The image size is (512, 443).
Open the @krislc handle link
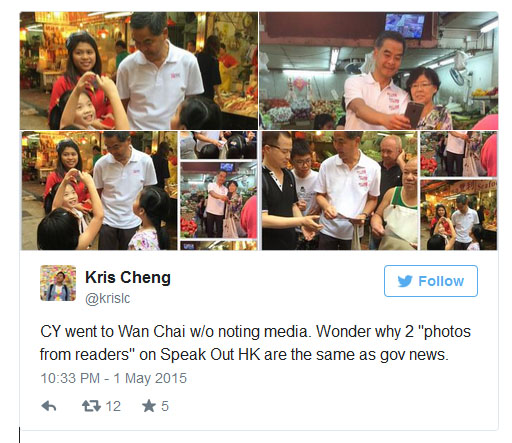(x=108, y=298)
